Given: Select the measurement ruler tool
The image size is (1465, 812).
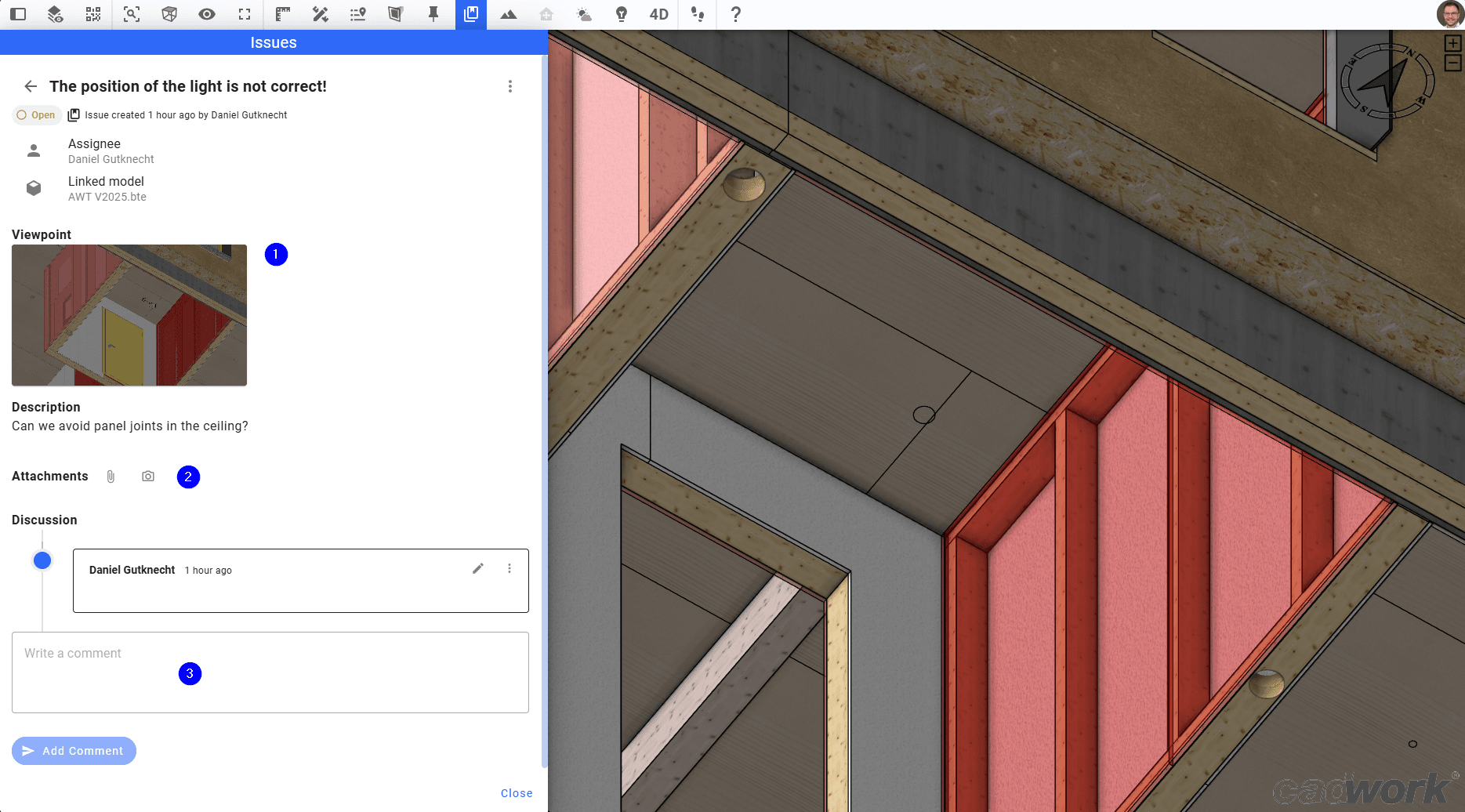Looking at the screenshot, I should click(x=281, y=14).
